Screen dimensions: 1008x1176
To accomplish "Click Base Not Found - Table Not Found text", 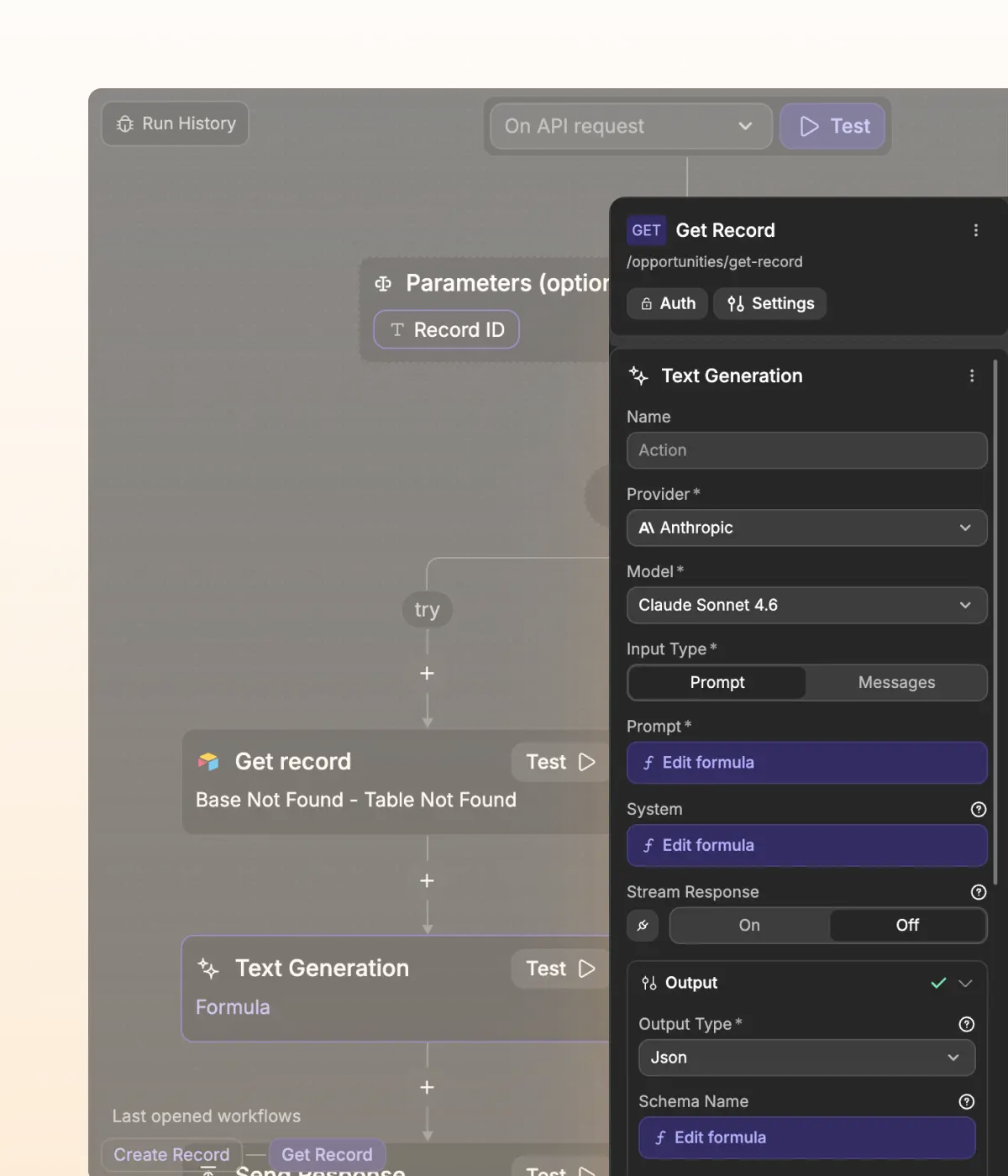I will click(x=356, y=800).
